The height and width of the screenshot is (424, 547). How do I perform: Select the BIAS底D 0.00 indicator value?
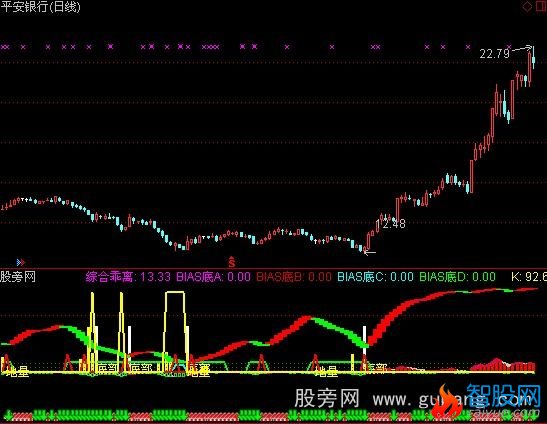(457, 277)
